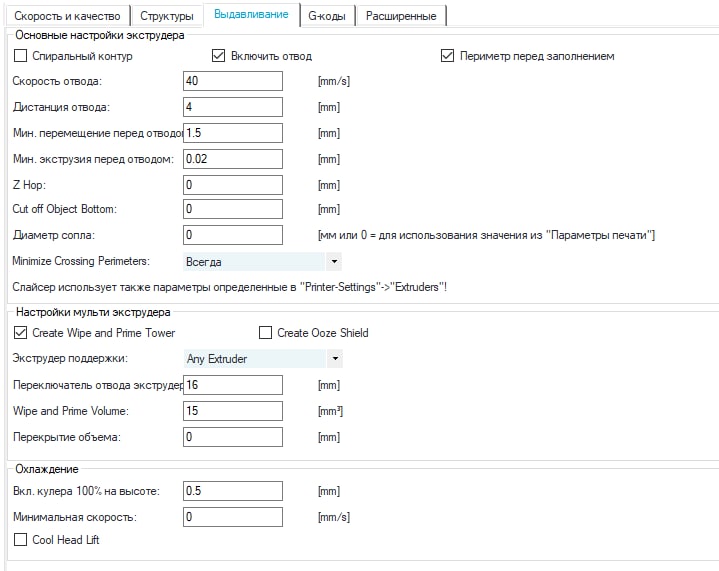Focus the Cut off Object Bottom field

[x=233, y=209]
